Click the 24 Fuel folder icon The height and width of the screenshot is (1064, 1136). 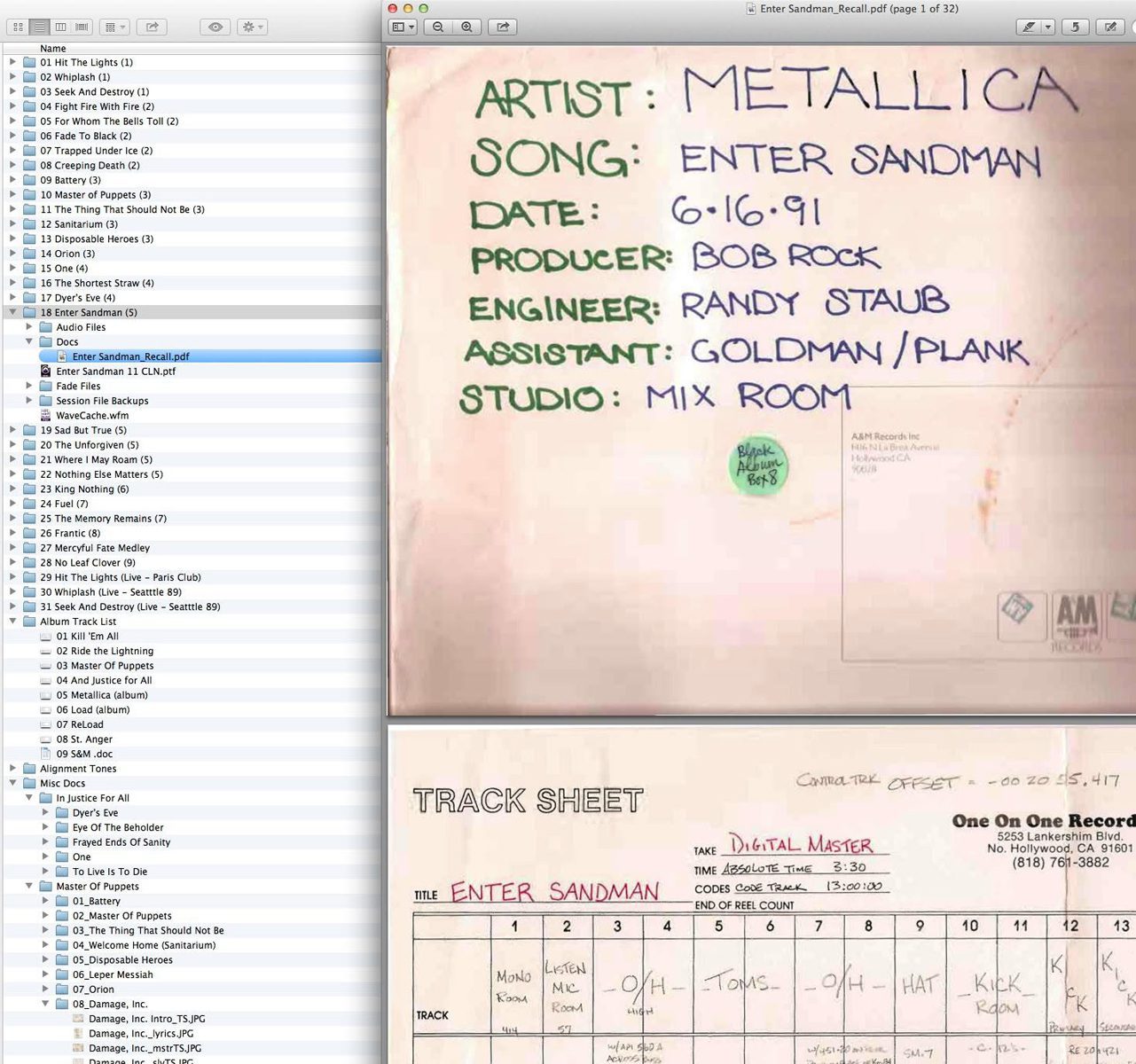(x=29, y=504)
